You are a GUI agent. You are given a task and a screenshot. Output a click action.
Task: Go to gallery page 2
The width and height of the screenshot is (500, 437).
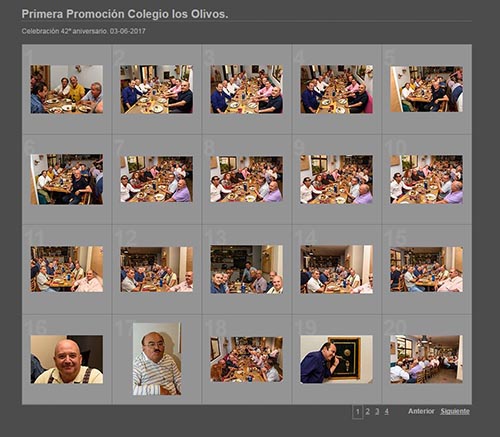point(367,412)
